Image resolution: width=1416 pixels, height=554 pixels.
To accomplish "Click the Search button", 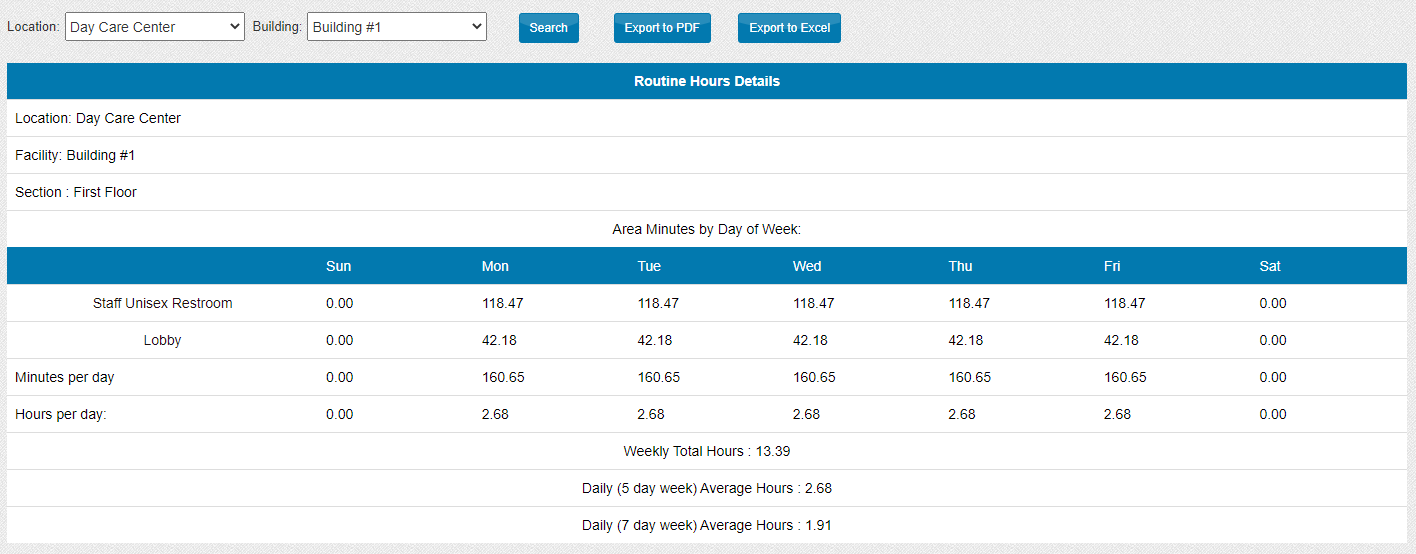I will (x=548, y=28).
